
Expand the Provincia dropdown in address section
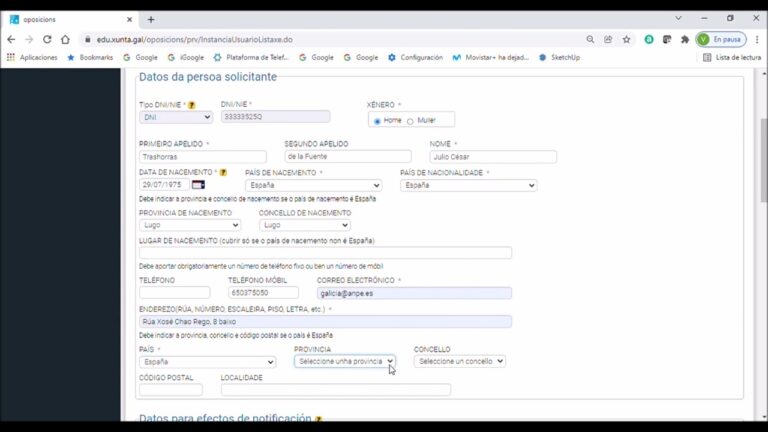click(x=344, y=361)
